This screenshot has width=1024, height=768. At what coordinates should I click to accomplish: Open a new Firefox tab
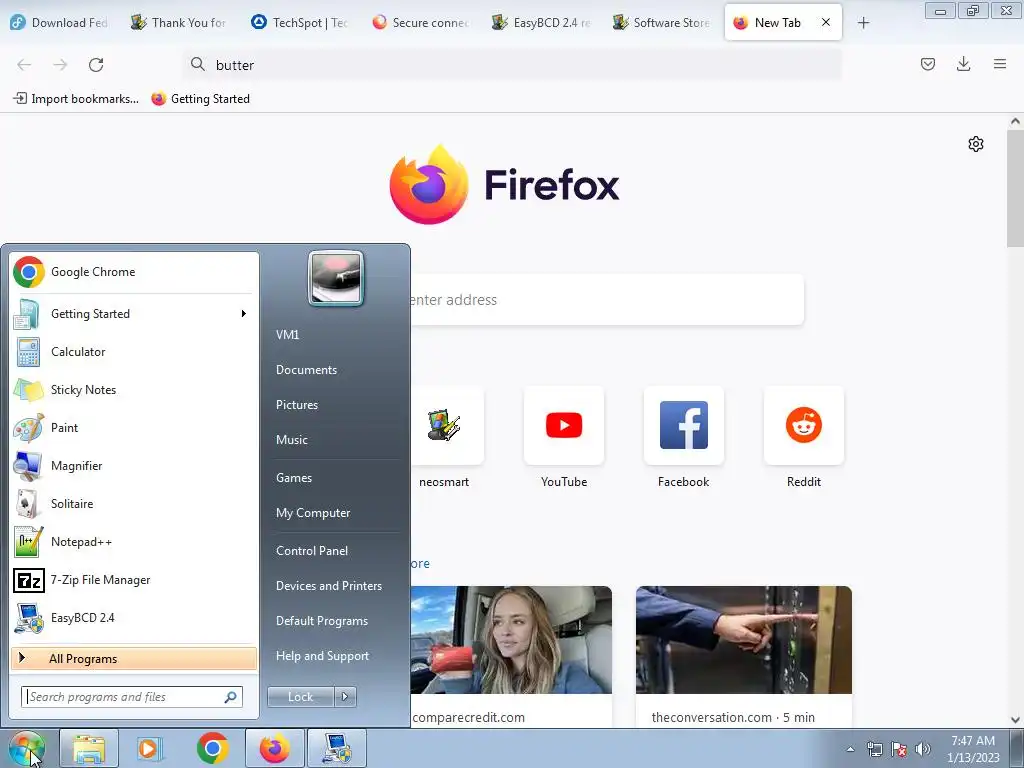pyautogui.click(x=863, y=23)
